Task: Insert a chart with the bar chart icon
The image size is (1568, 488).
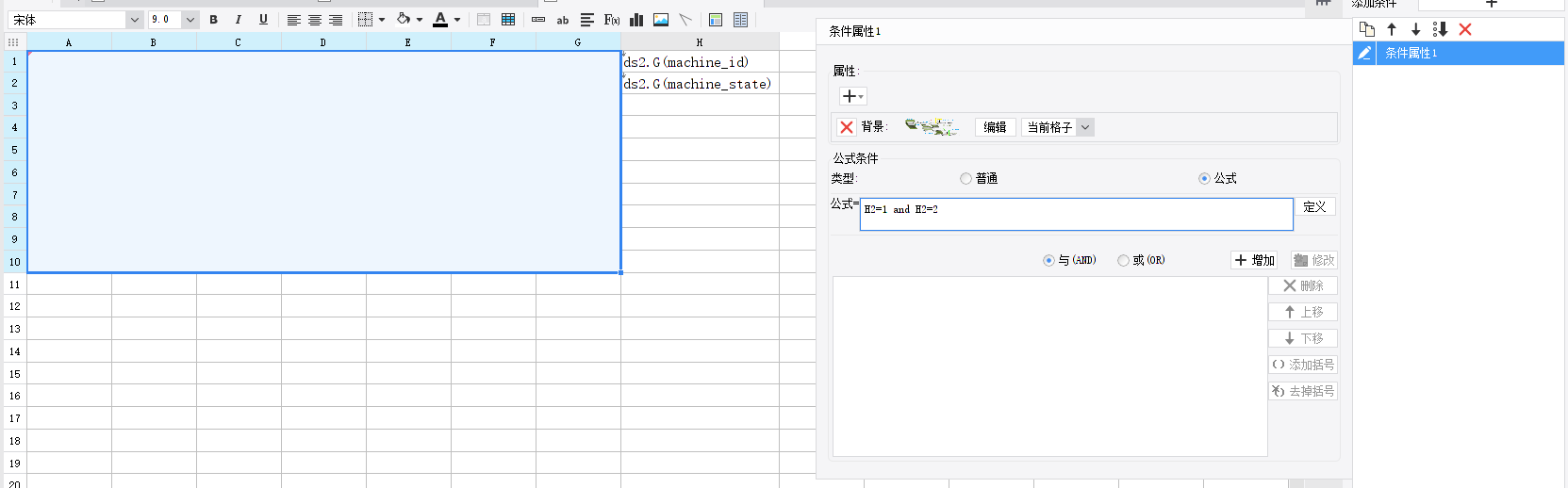Action: [636, 19]
